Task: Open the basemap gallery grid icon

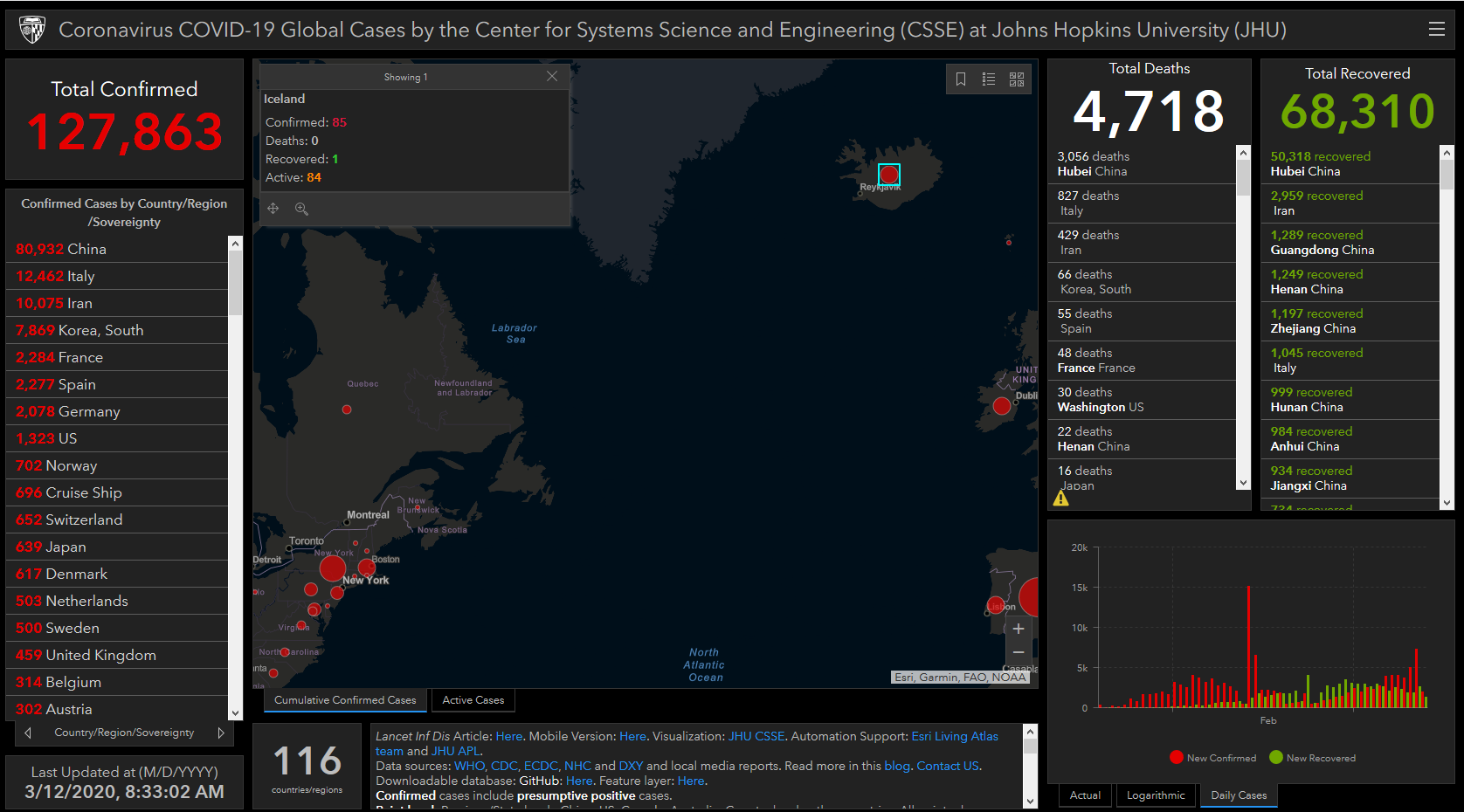Action: click(1017, 79)
